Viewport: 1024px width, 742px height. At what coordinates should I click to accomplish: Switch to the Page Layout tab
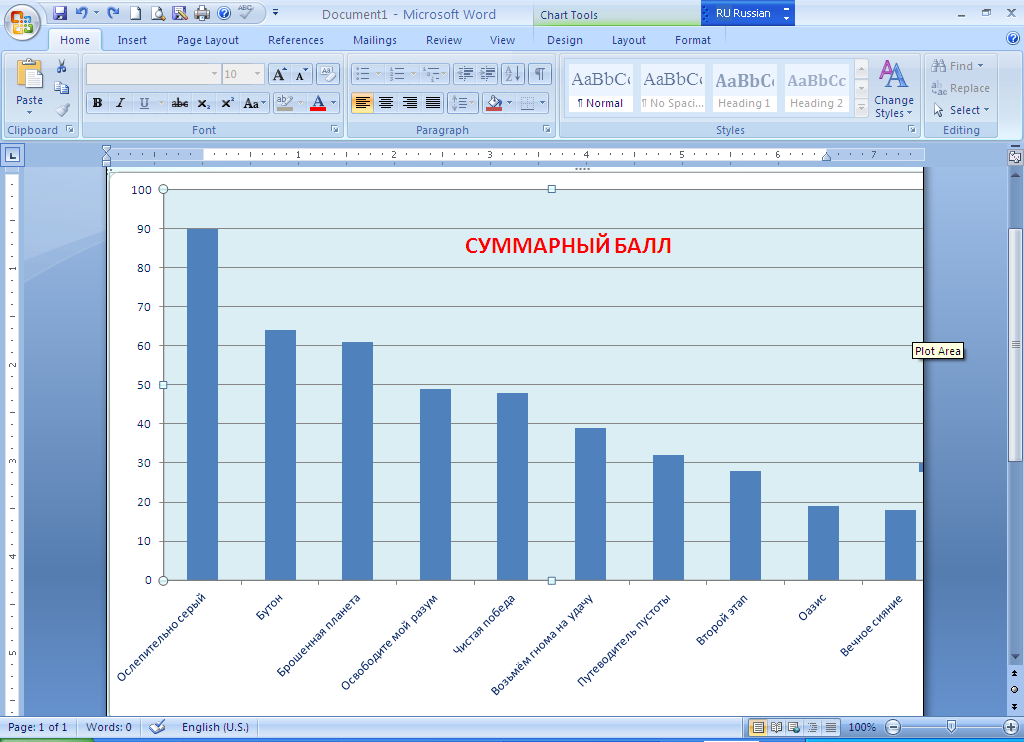click(208, 40)
